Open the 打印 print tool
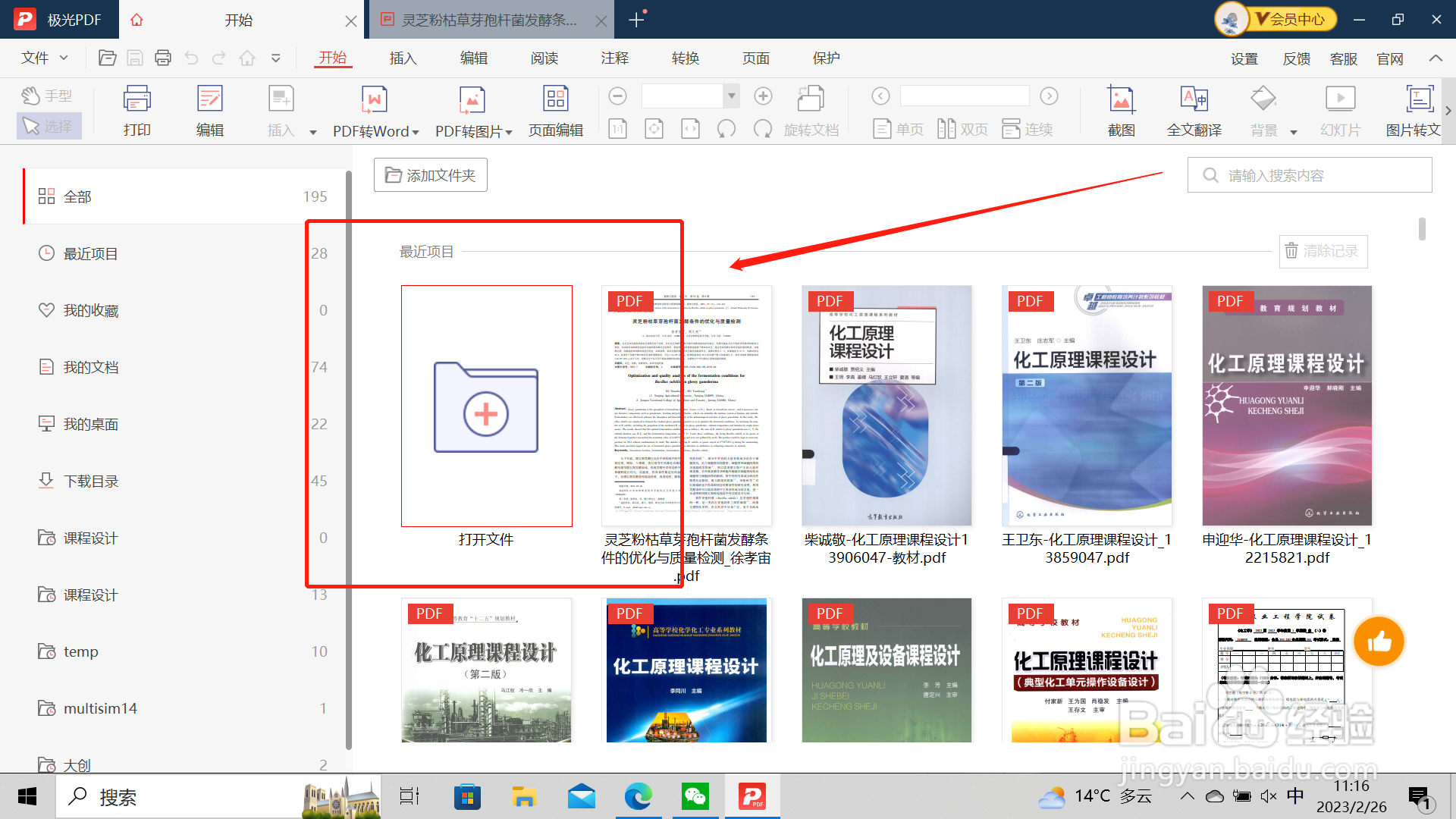This screenshot has width=1456, height=819. (137, 111)
